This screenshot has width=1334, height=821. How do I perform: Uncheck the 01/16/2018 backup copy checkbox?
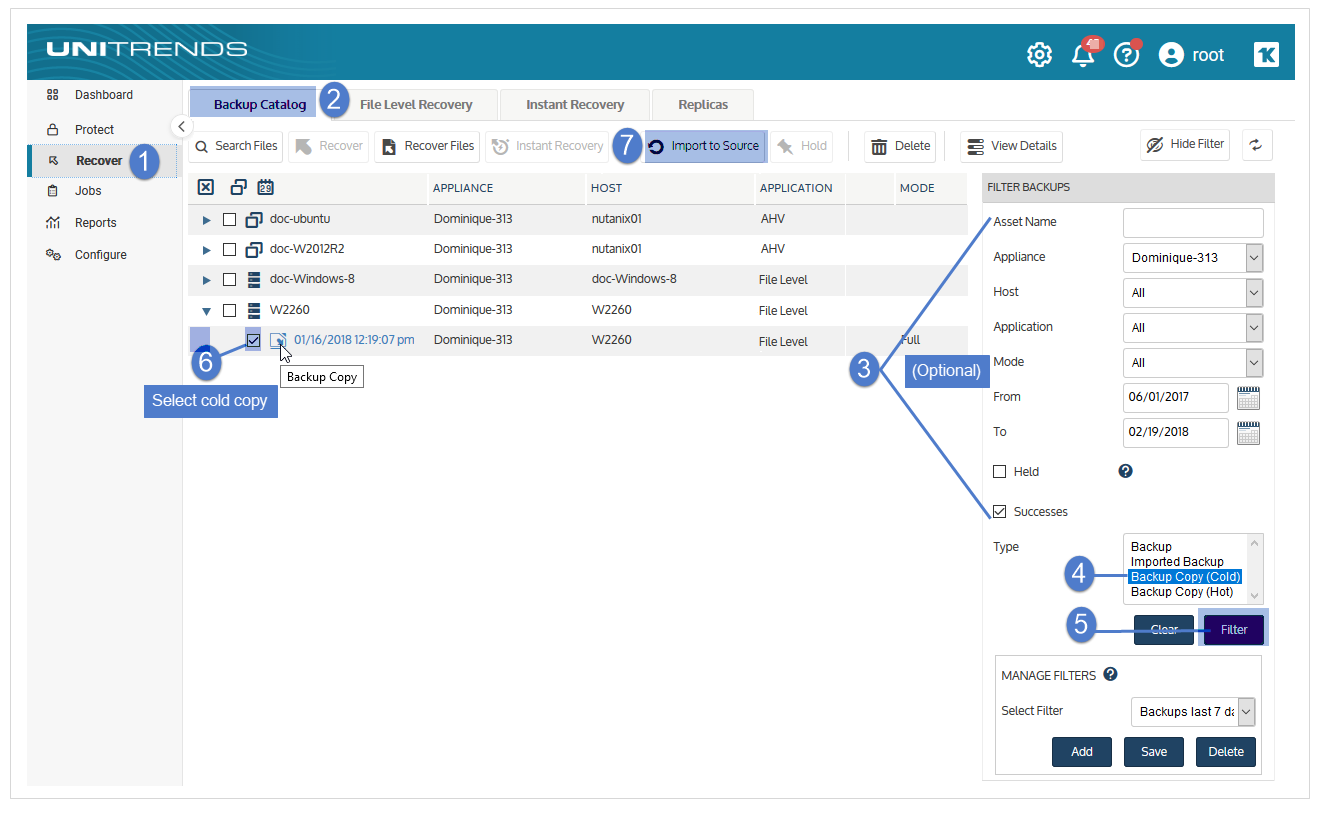pos(254,341)
